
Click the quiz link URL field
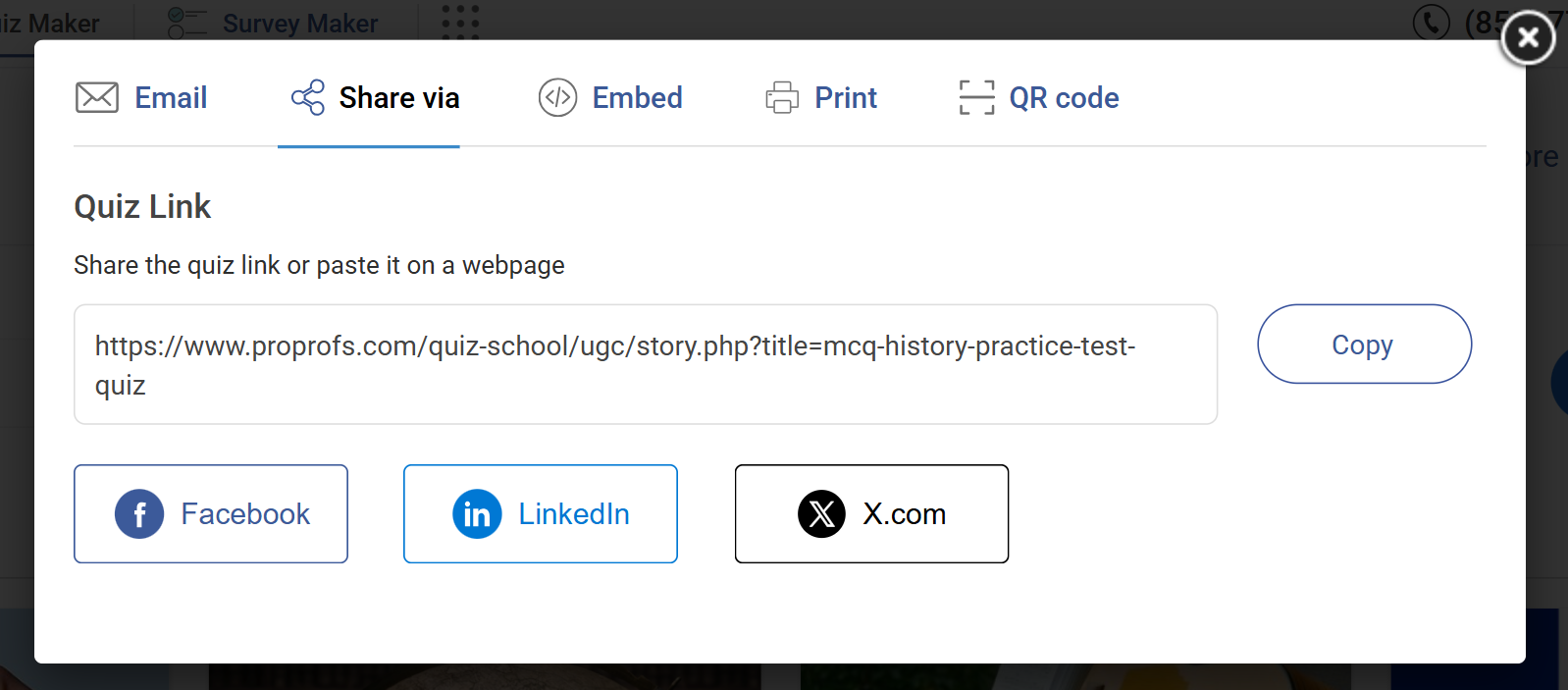645,365
